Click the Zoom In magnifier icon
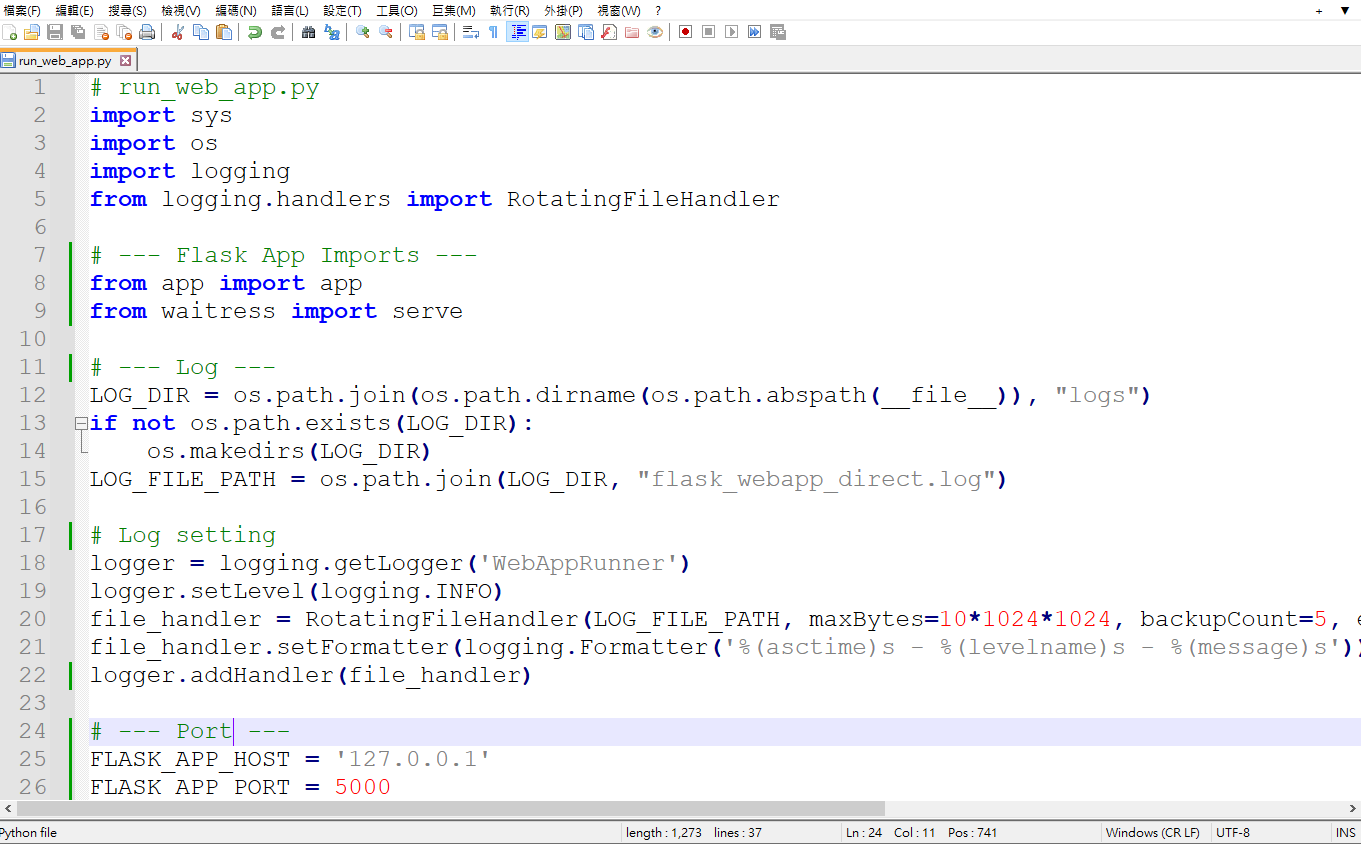Screen dimensions: 1361x844 362,32
